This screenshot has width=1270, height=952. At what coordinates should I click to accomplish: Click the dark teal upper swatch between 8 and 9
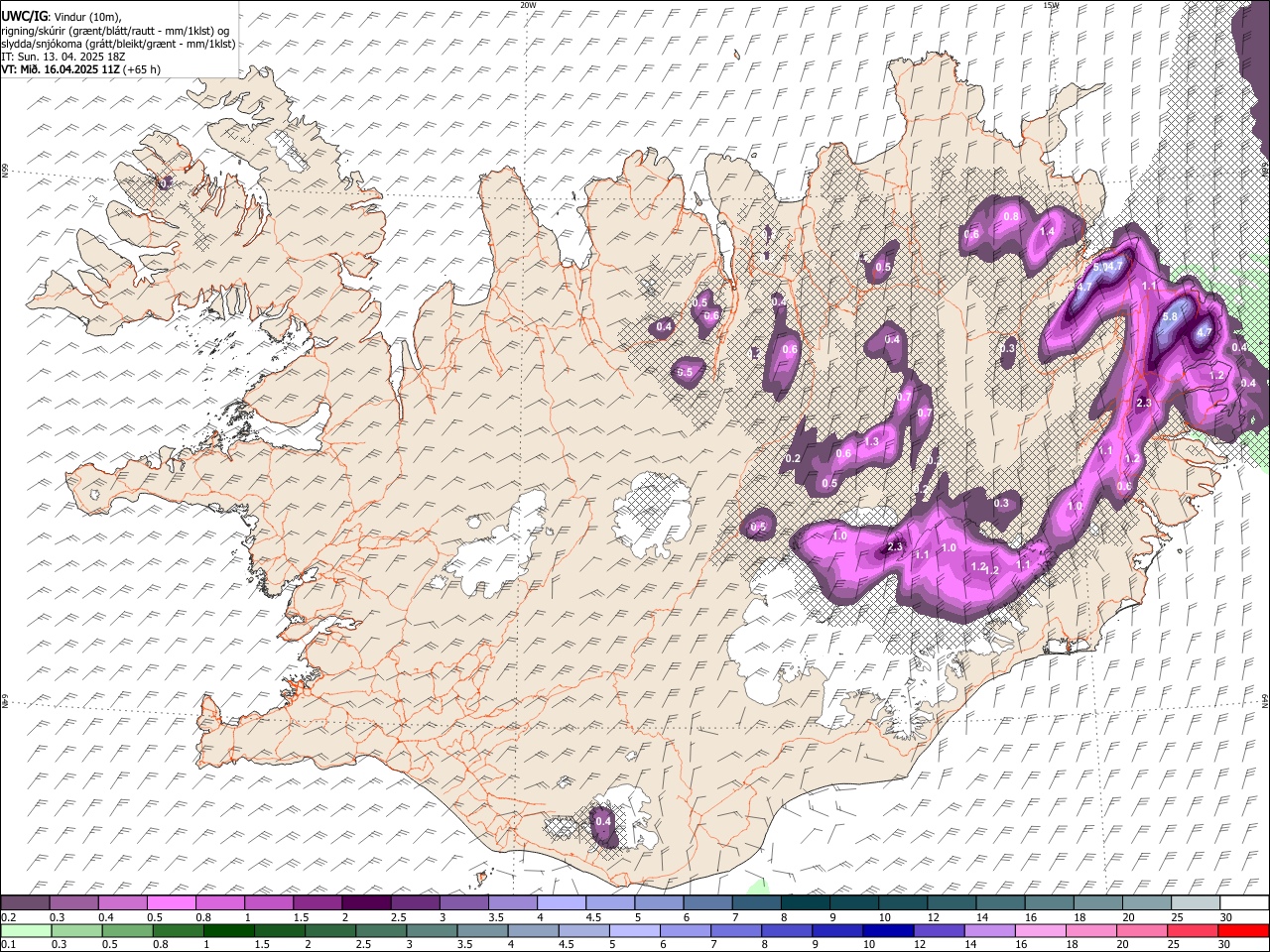(x=806, y=903)
